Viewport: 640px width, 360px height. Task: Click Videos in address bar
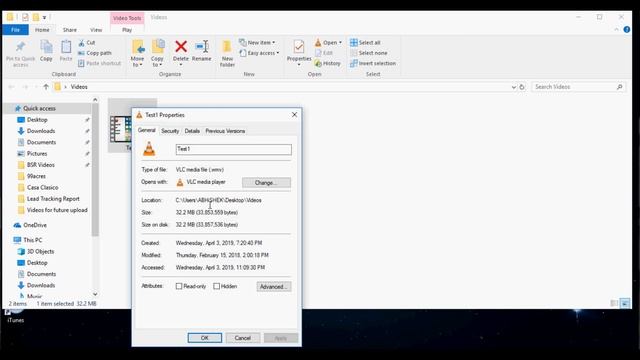[x=79, y=87]
